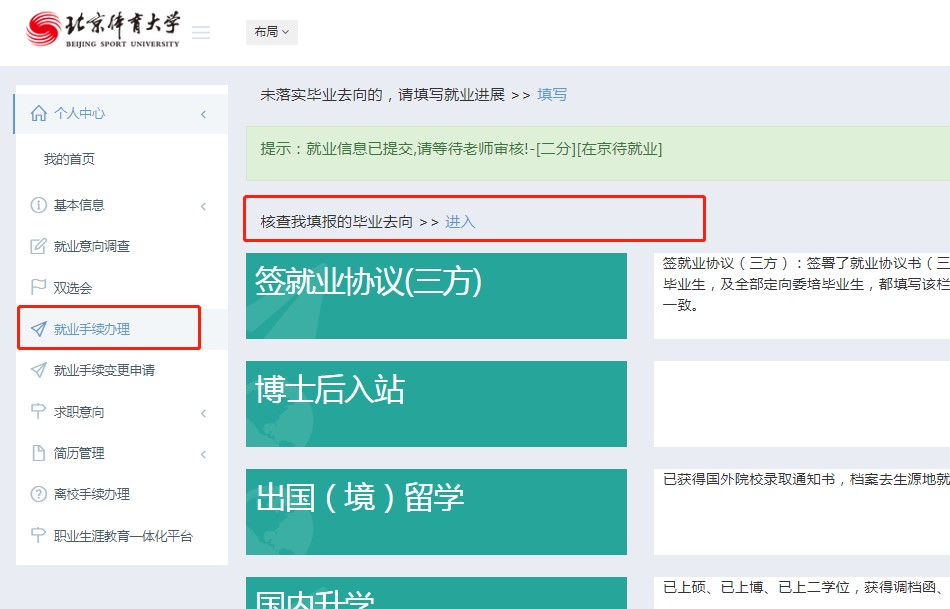The image size is (950, 609).
Task: Select 就业手续办理 in the sidebar
Action: coord(91,329)
